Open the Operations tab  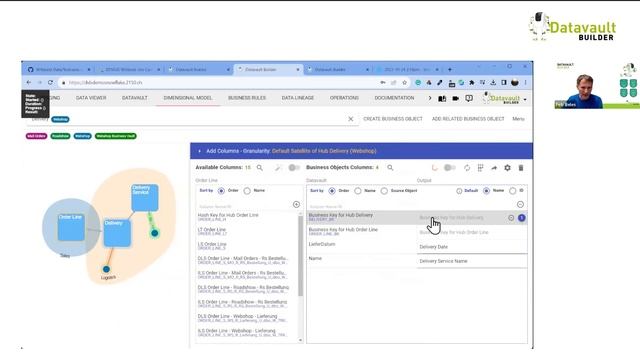tap(344, 98)
